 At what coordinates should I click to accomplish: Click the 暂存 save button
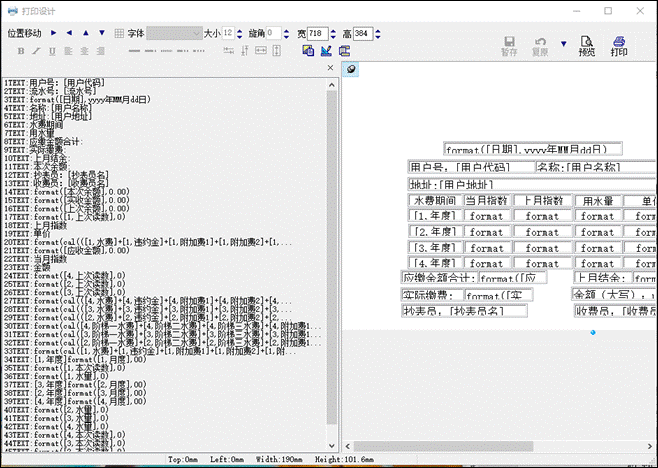(x=509, y=46)
